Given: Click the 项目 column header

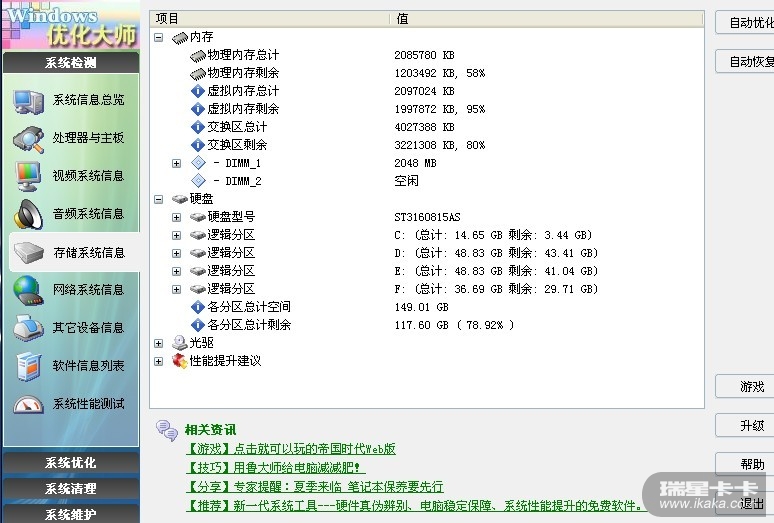Looking at the screenshot, I should (x=270, y=19).
